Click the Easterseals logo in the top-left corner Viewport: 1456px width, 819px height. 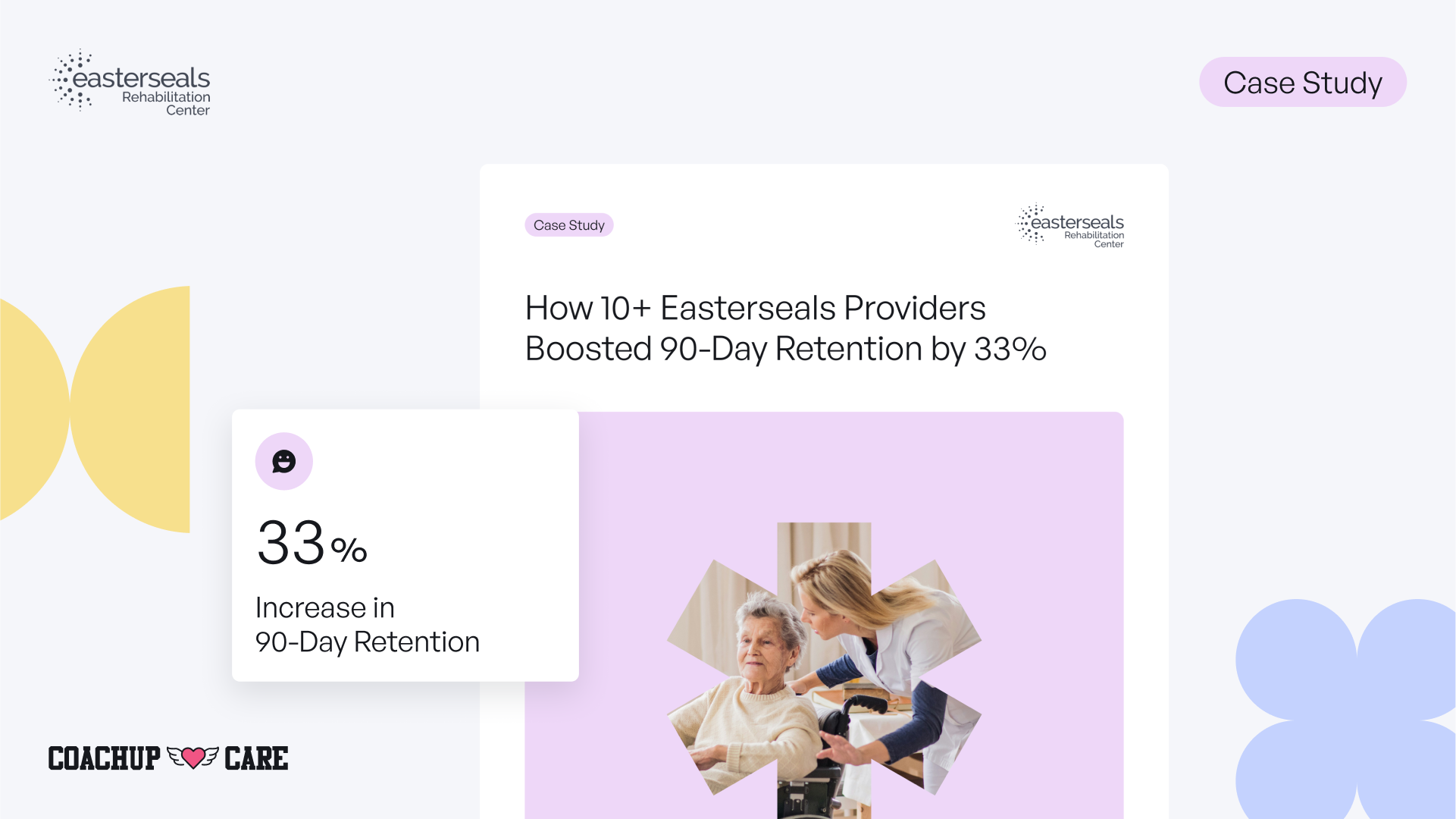pyautogui.click(x=129, y=82)
